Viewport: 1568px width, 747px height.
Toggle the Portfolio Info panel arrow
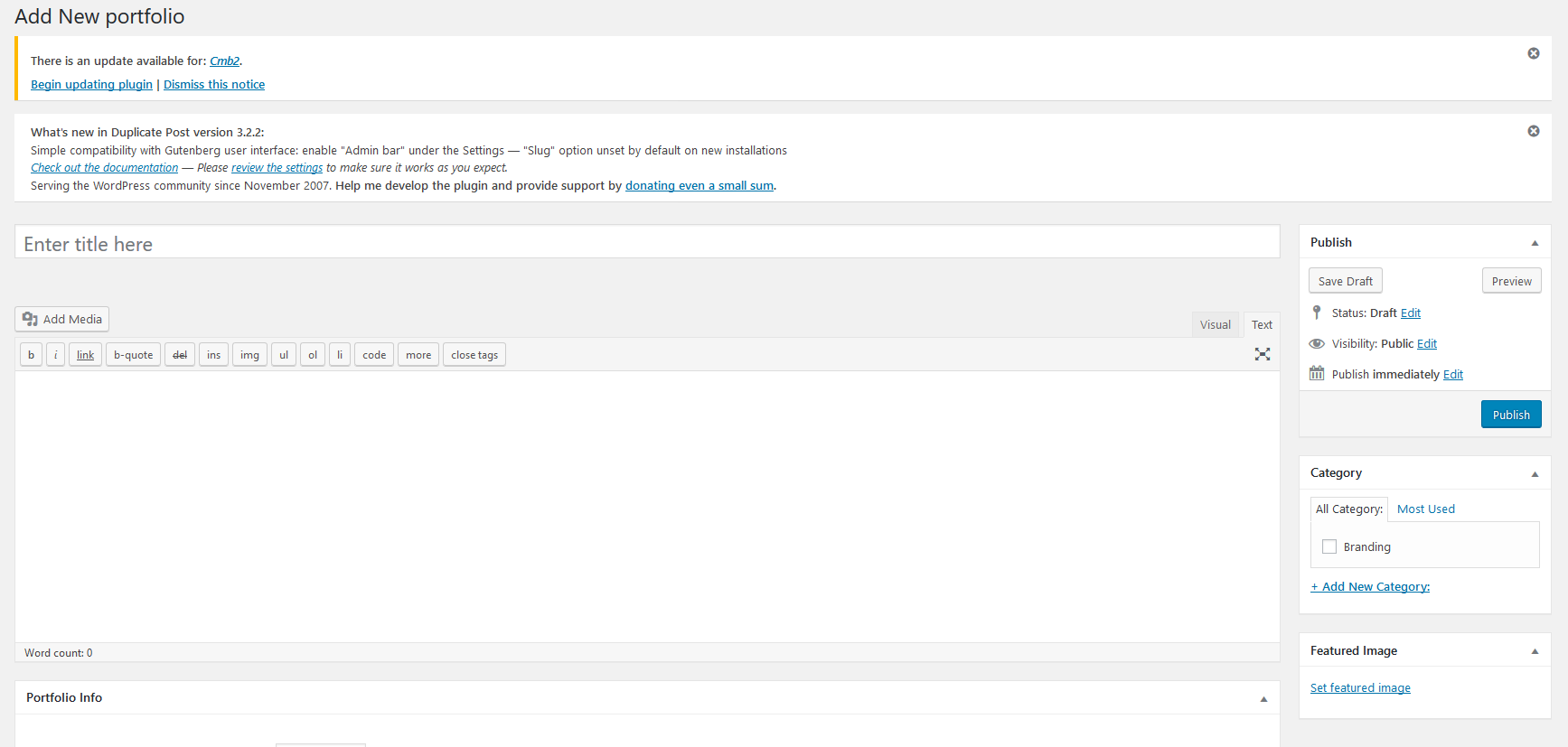[x=1263, y=699]
